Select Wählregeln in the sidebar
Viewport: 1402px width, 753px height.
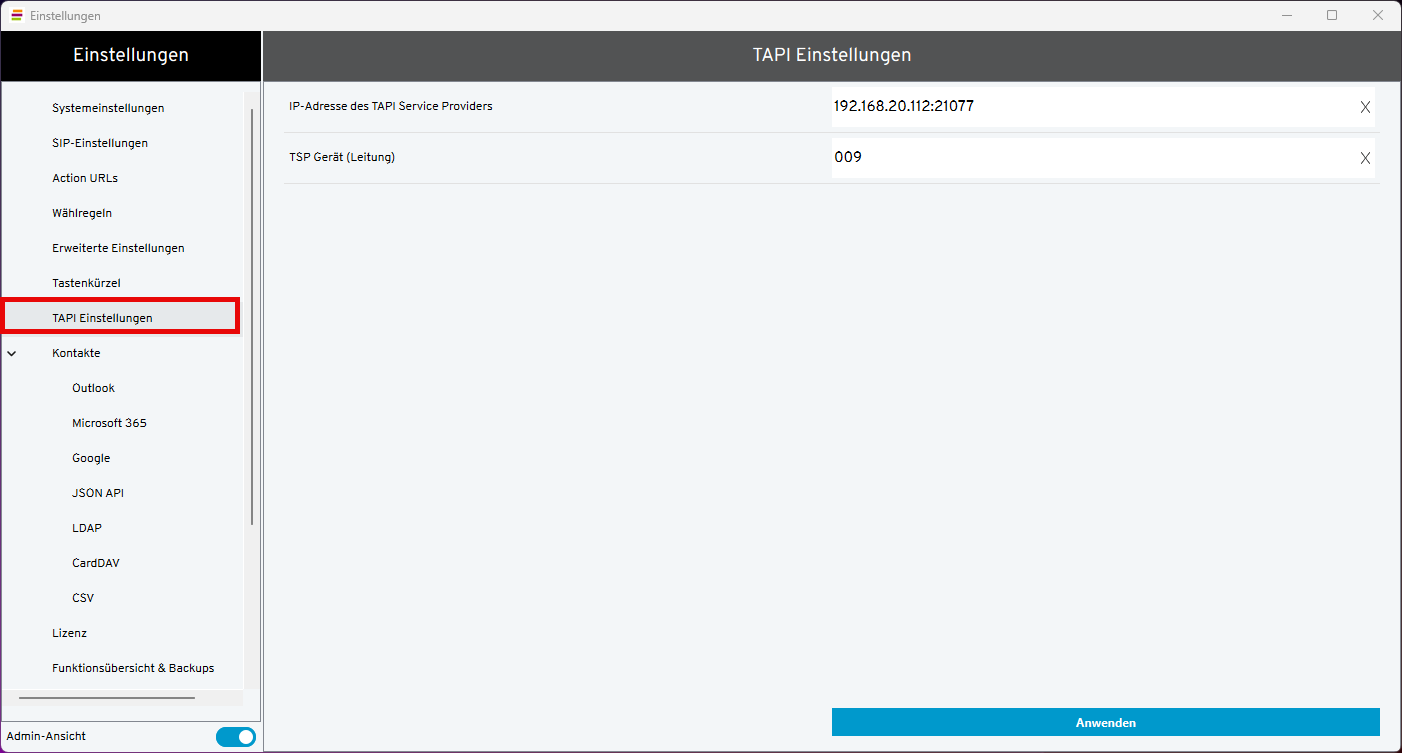[x=82, y=213]
